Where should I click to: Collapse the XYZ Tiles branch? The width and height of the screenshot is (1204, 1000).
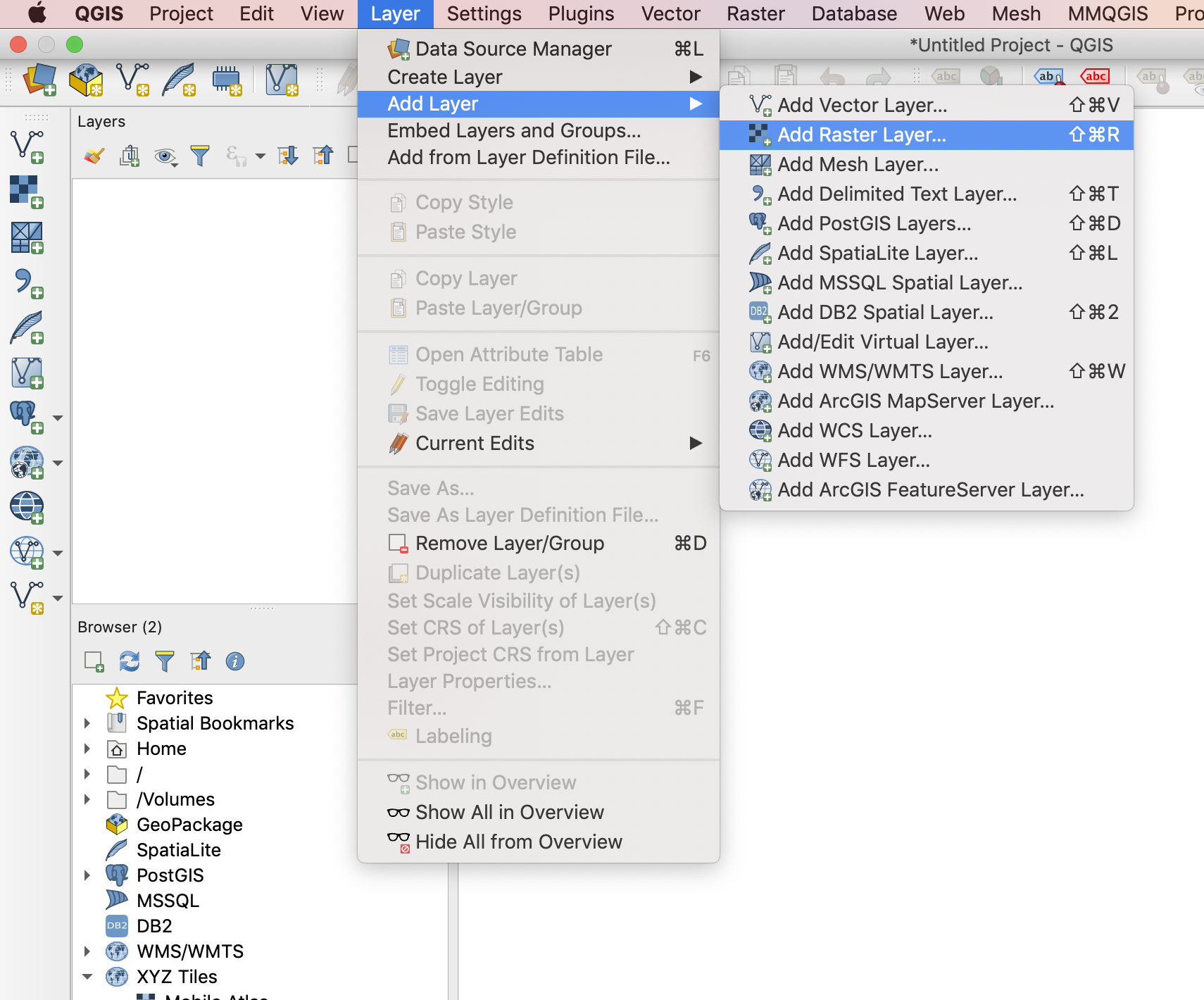point(87,977)
